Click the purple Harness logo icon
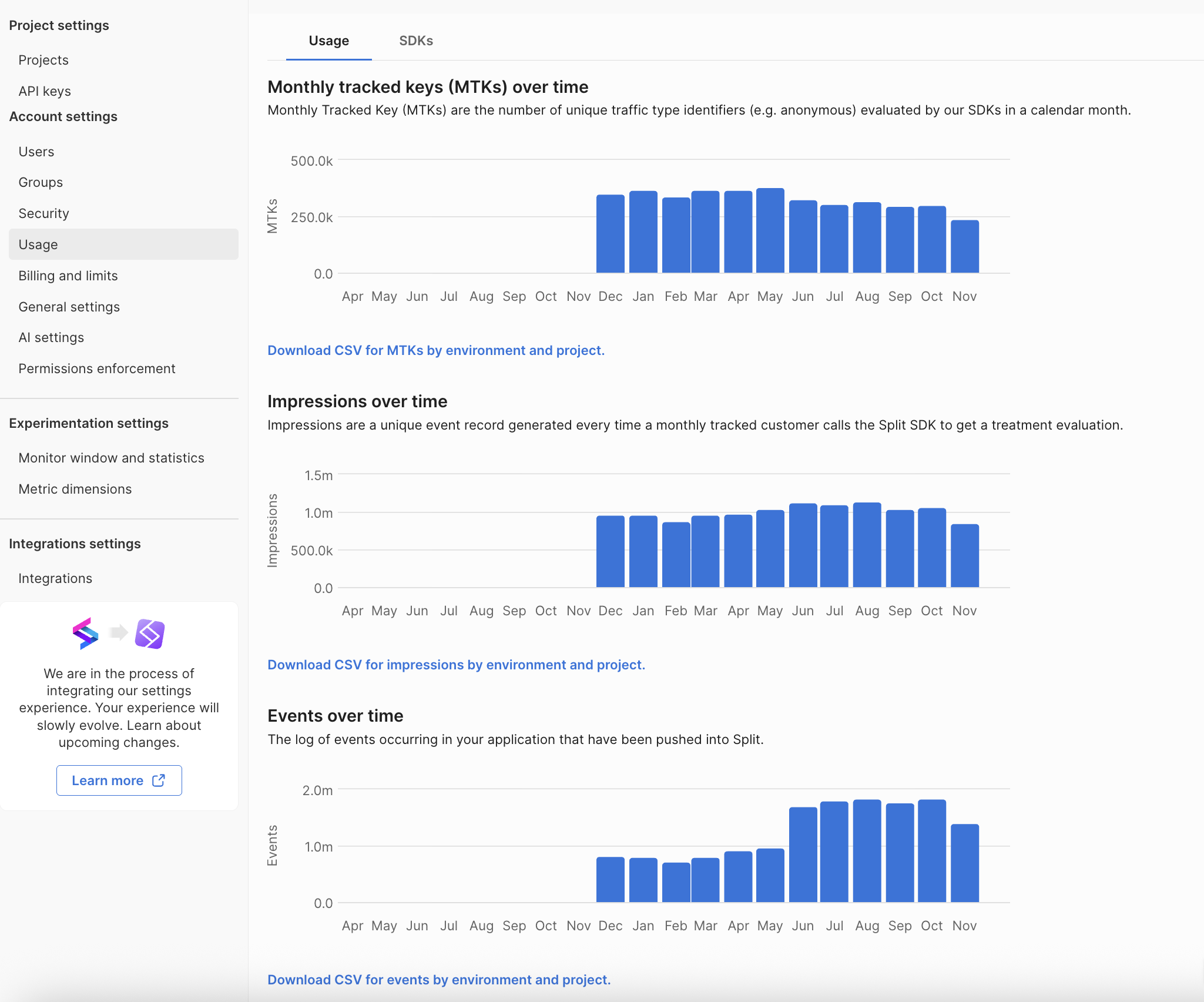The width and height of the screenshot is (1204, 1002). (x=150, y=634)
